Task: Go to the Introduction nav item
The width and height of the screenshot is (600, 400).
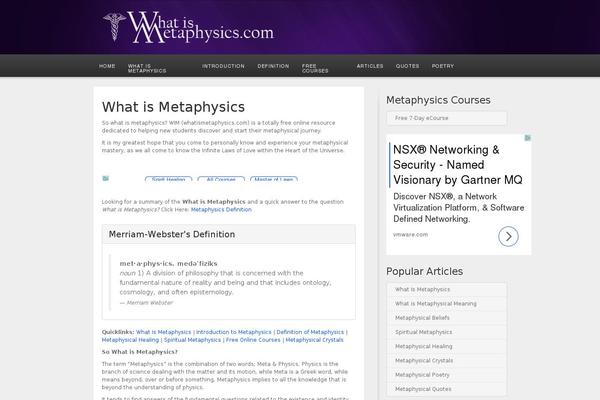Action: point(223,66)
